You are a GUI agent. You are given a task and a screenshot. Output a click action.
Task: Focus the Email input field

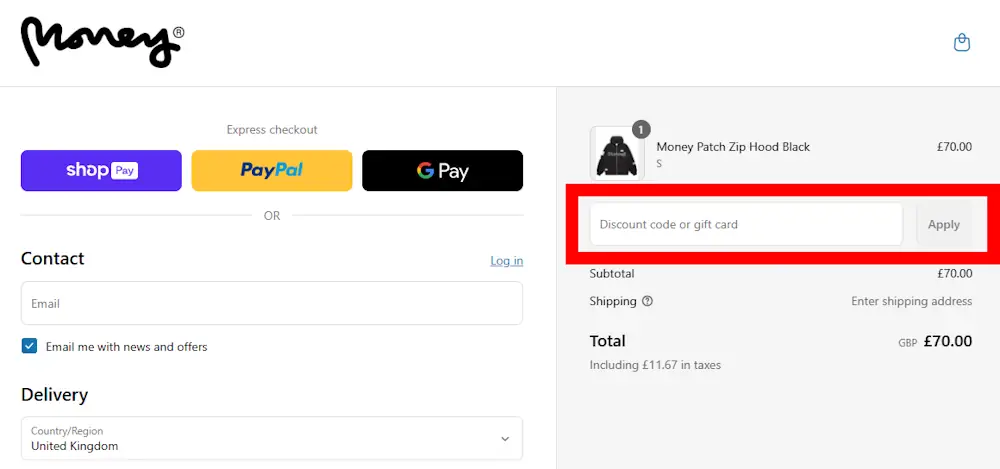(x=272, y=303)
